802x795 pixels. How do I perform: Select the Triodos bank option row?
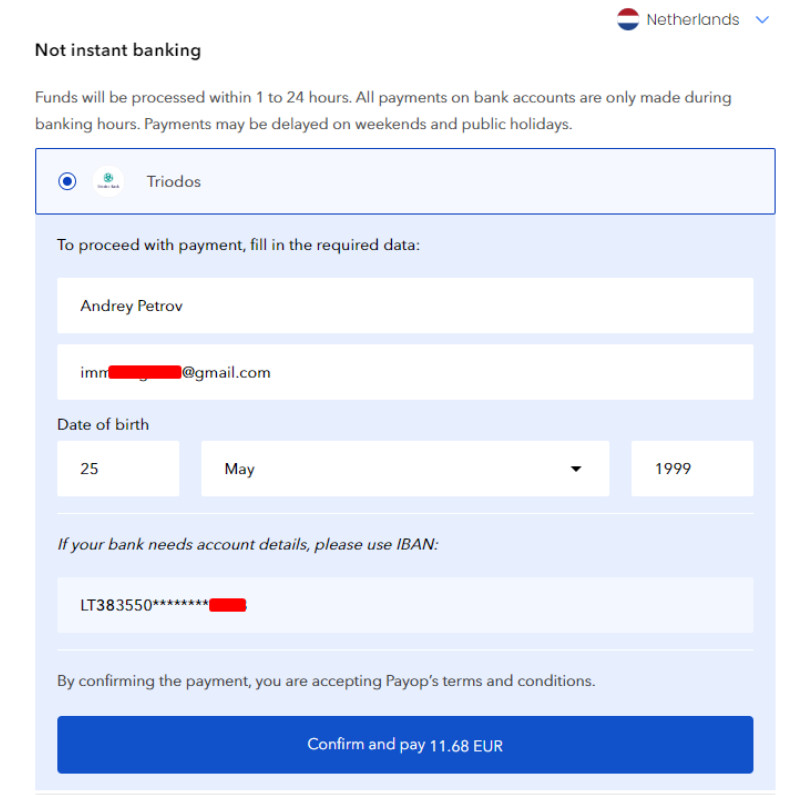(405, 181)
